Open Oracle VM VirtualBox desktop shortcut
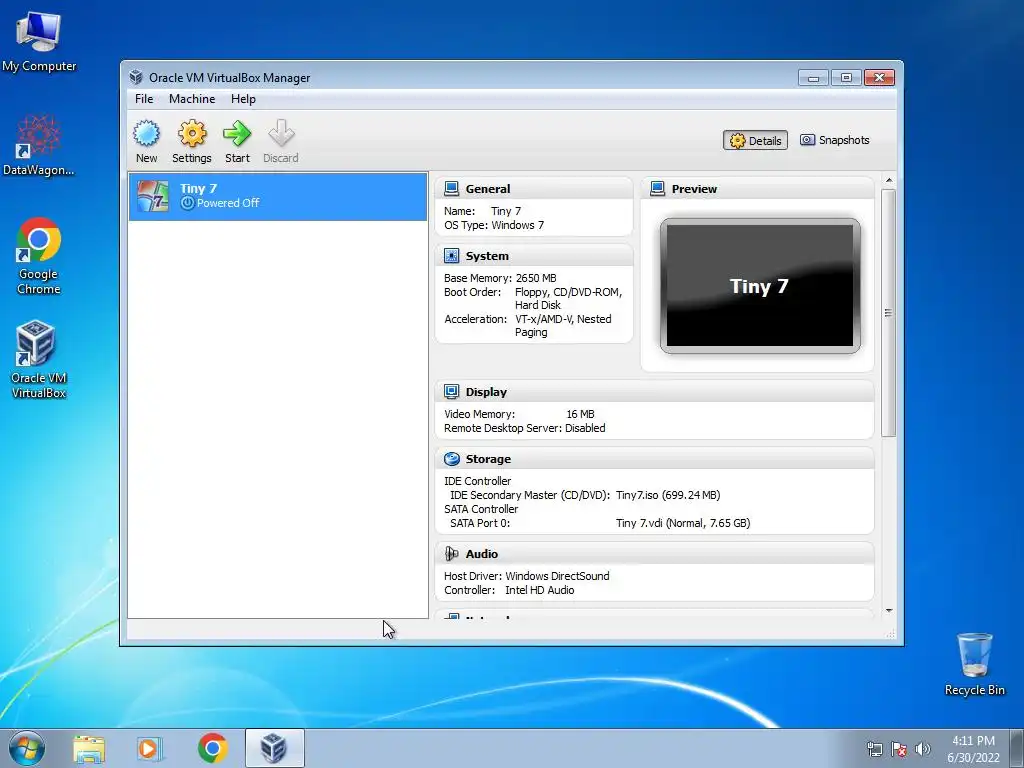 coord(39,359)
